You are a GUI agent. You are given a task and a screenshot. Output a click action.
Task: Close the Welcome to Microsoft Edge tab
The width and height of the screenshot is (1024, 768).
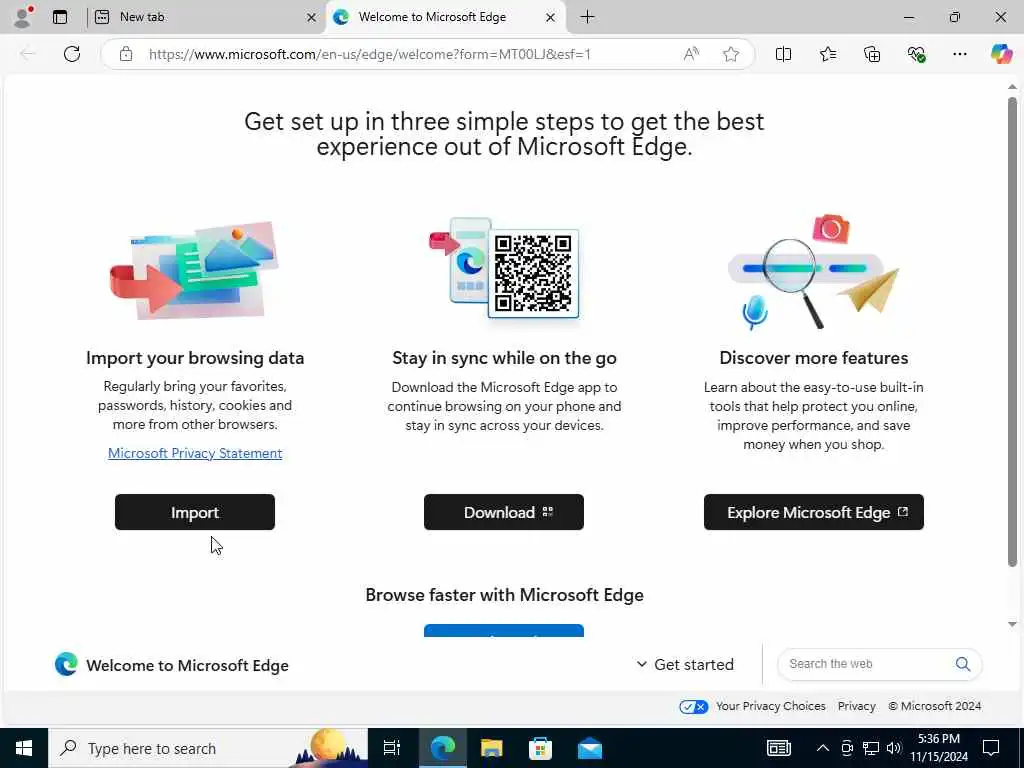[x=551, y=18]
